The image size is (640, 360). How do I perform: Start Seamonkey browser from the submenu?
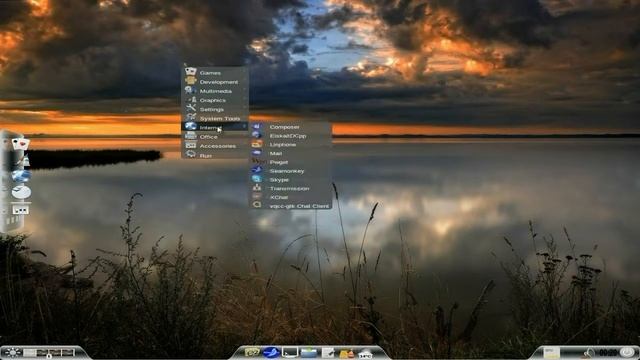[291, 171]
